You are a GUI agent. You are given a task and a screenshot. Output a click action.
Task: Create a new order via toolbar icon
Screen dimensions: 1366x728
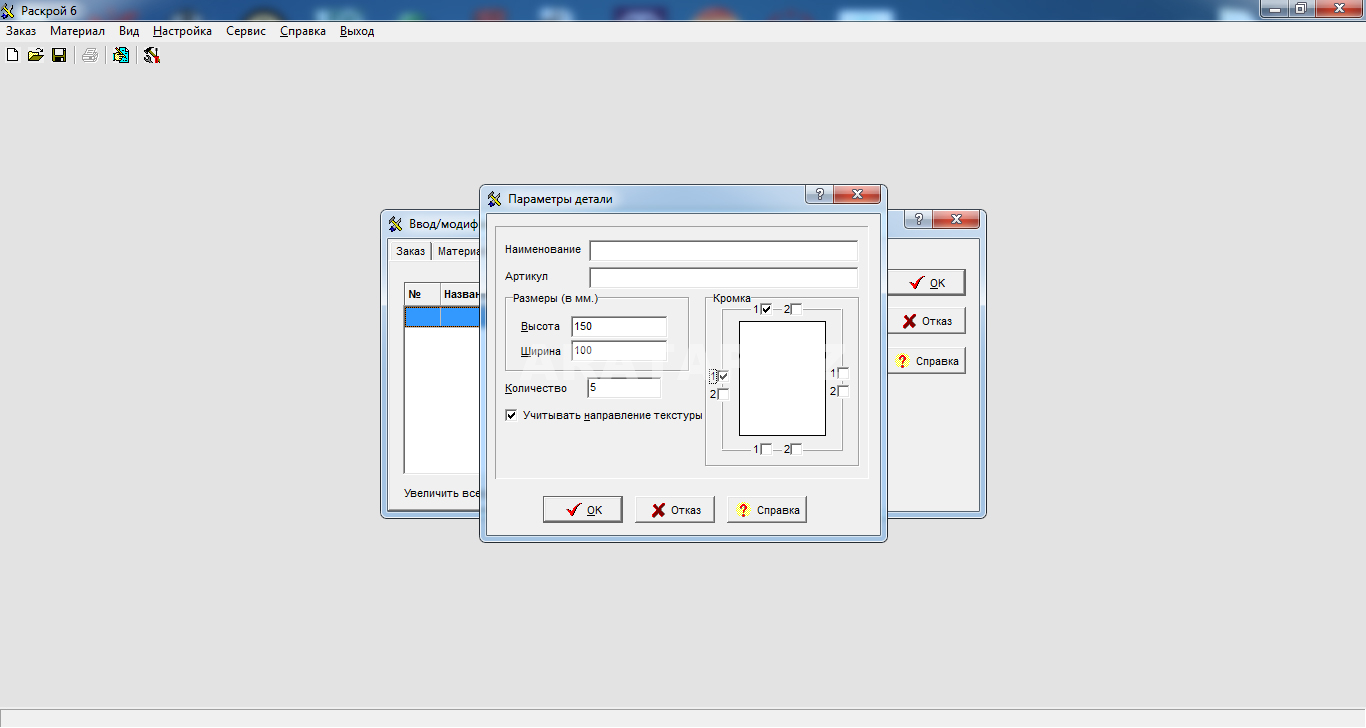coord(12,55)
